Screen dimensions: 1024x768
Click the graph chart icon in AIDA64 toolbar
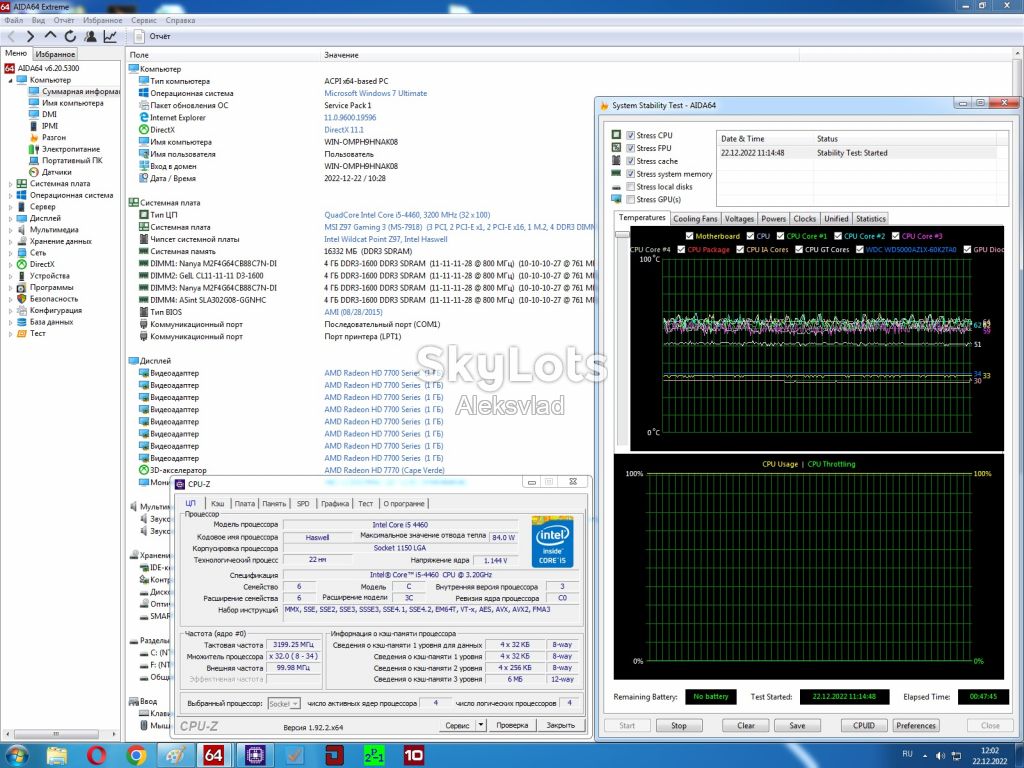coord(110,37)
